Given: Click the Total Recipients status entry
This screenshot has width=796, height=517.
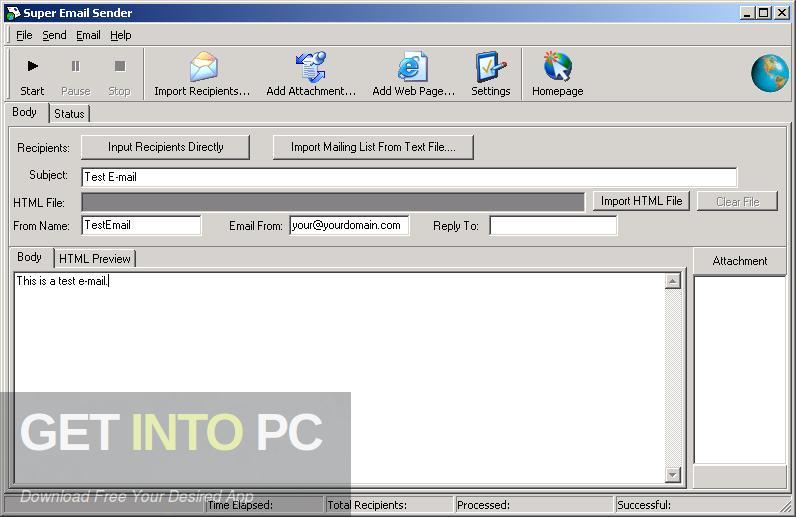Looking at the screenshot, I should pyautogui.click(x=389, y=505).
